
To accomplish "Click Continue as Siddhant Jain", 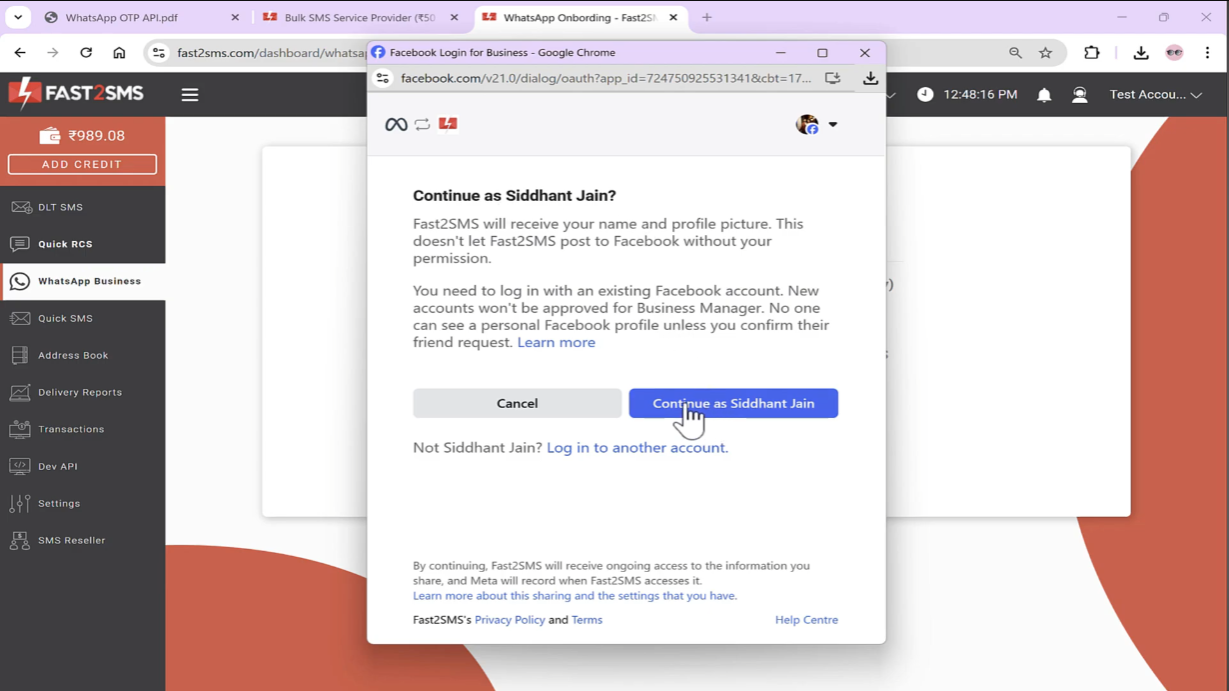I will pos(733,403).
